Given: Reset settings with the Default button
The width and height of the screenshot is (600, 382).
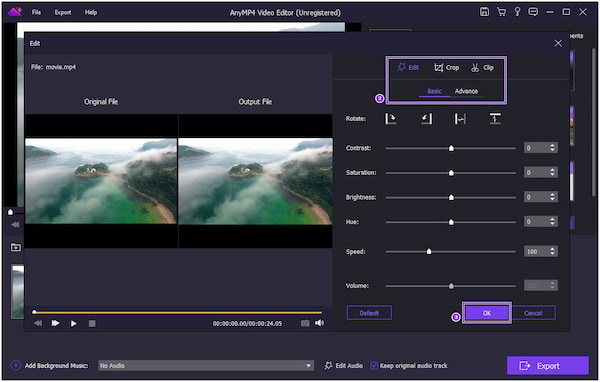Looking at the screenshot, I should [x=369, y=313].
